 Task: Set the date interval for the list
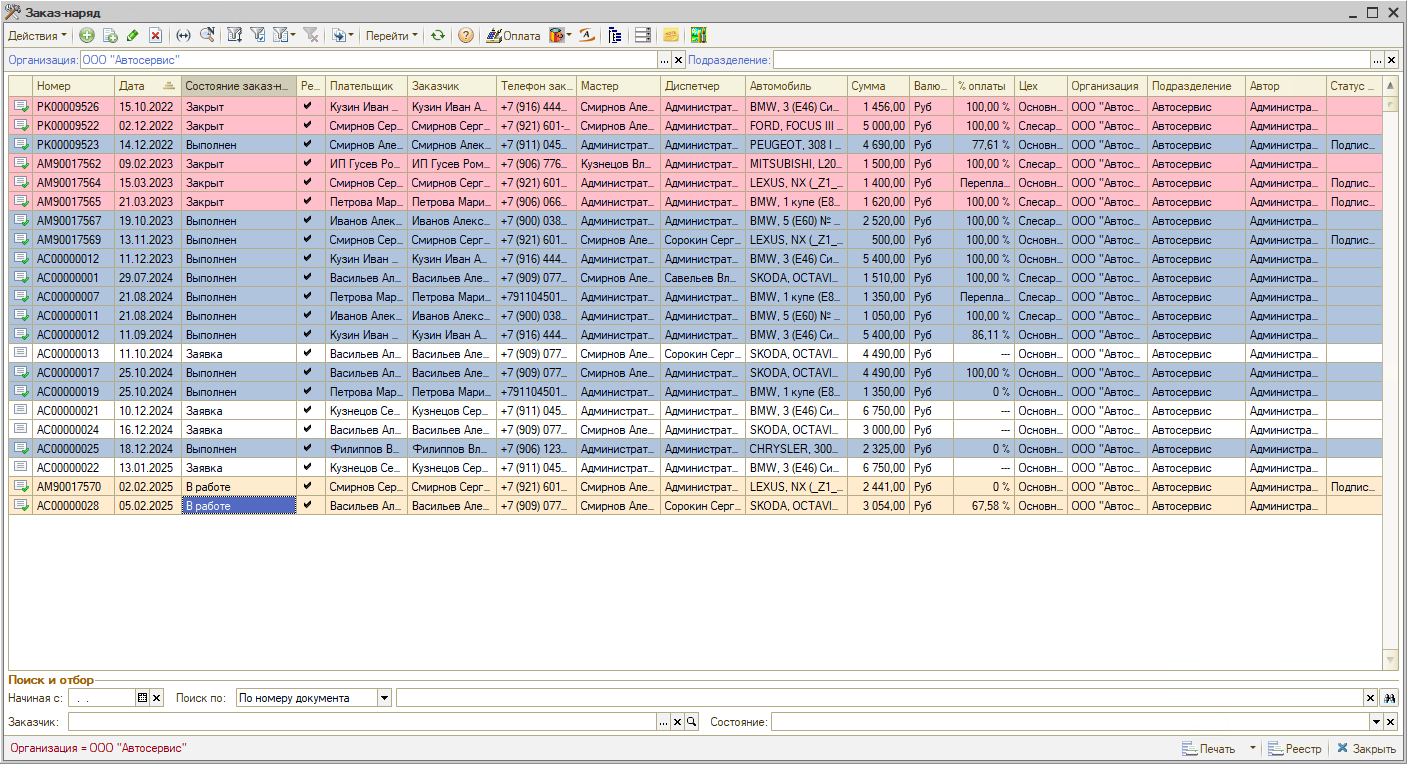[x=183, y=35]
